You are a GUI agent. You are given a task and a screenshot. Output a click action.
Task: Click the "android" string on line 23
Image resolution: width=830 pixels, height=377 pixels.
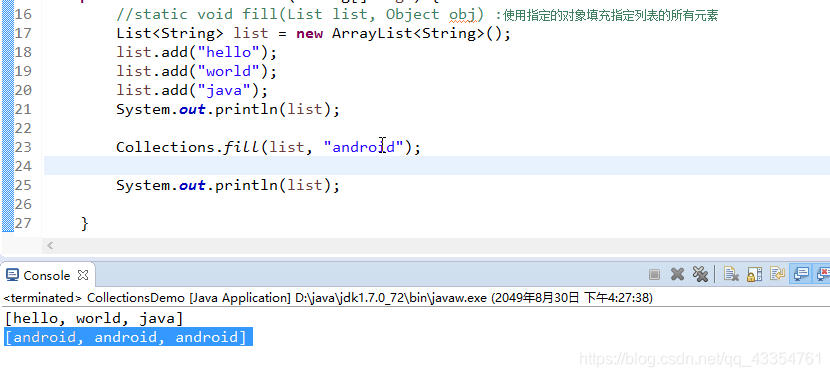(x=364, y=147)
